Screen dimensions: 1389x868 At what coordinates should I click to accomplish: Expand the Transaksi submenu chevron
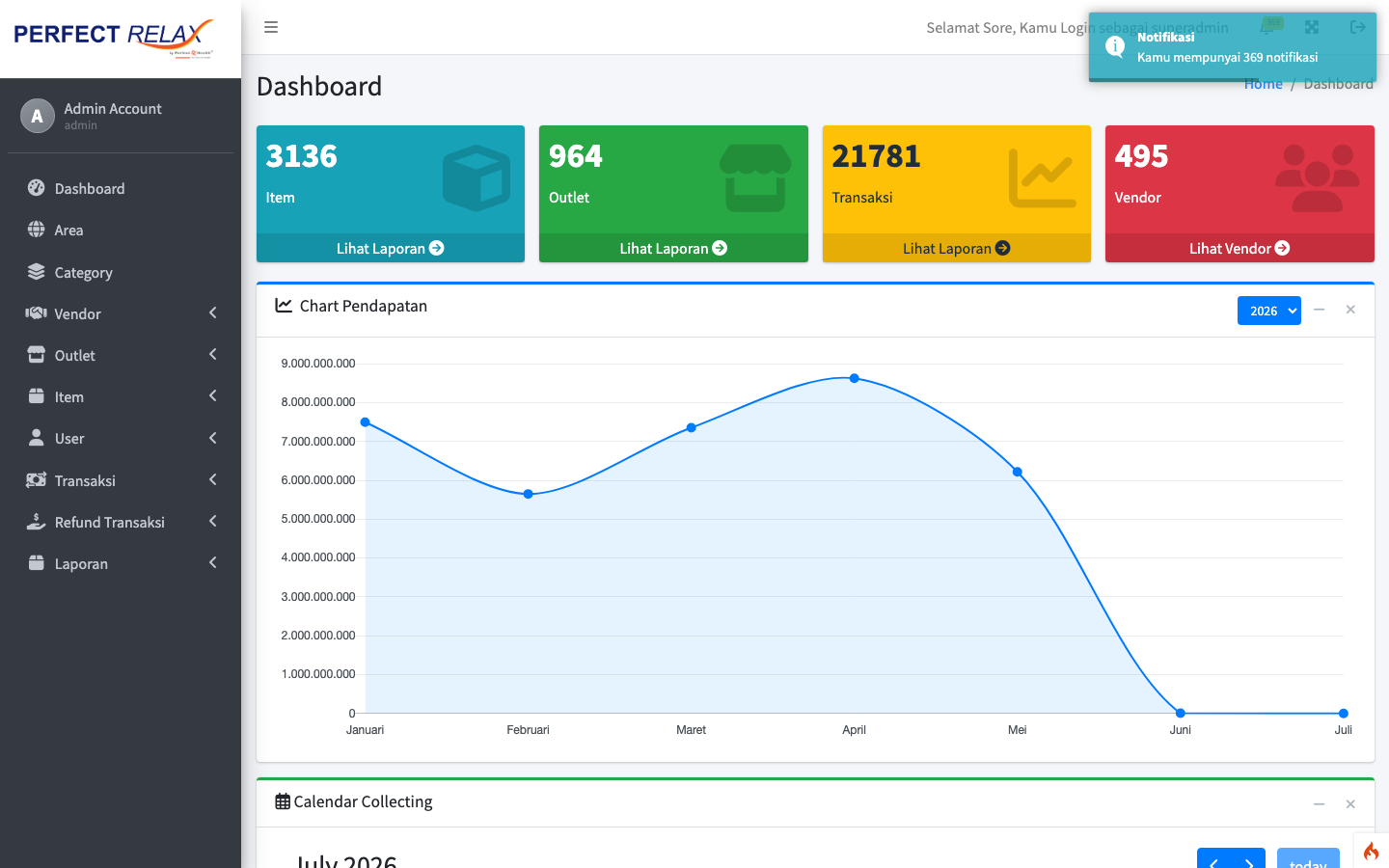[212, 479]
